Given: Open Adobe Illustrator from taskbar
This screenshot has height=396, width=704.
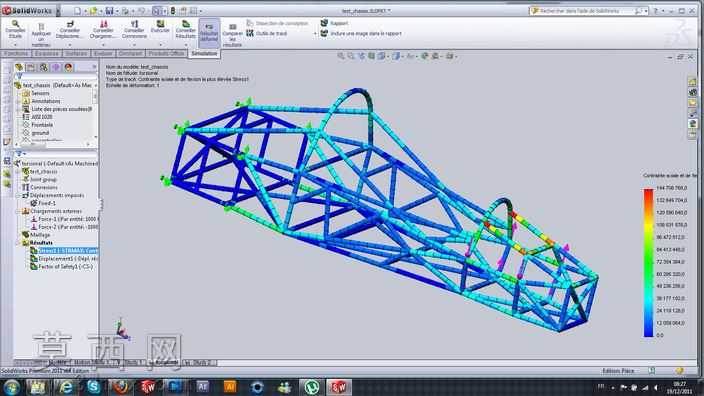Looking at the screenshot, I should [x=229, y=387].
